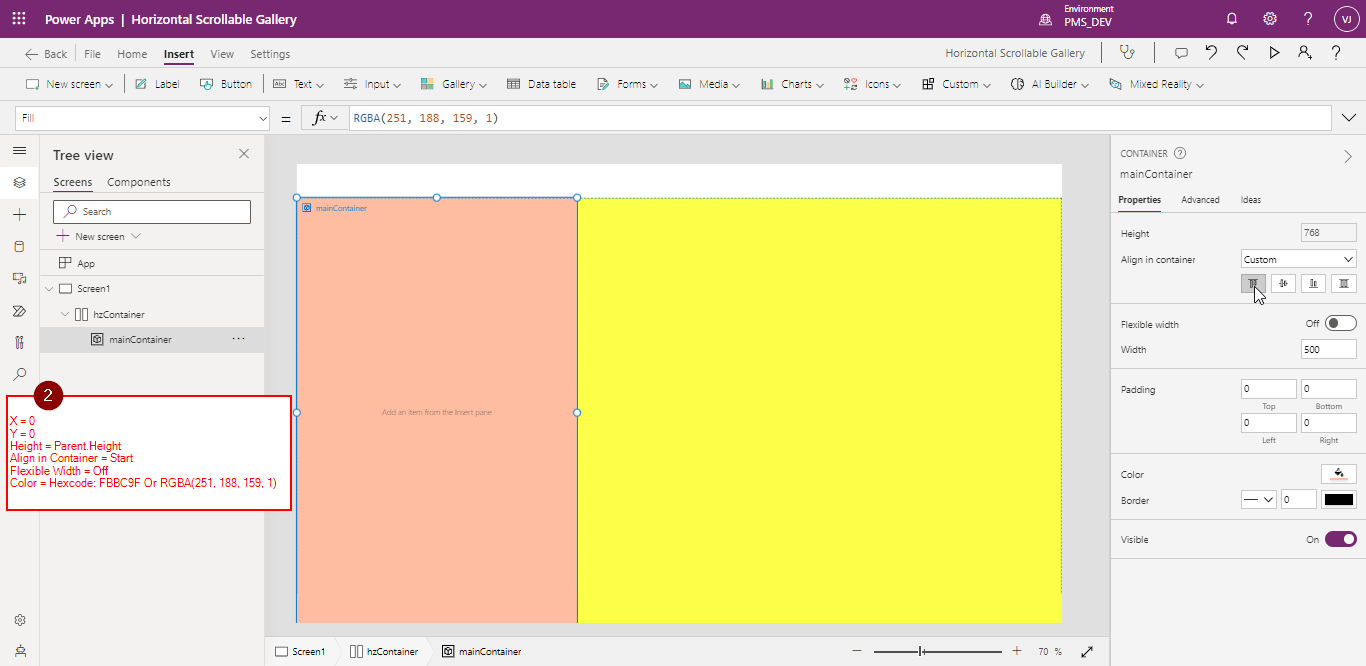
Task: Toggle the Visible switch
Action: [x=1340, y=539]
